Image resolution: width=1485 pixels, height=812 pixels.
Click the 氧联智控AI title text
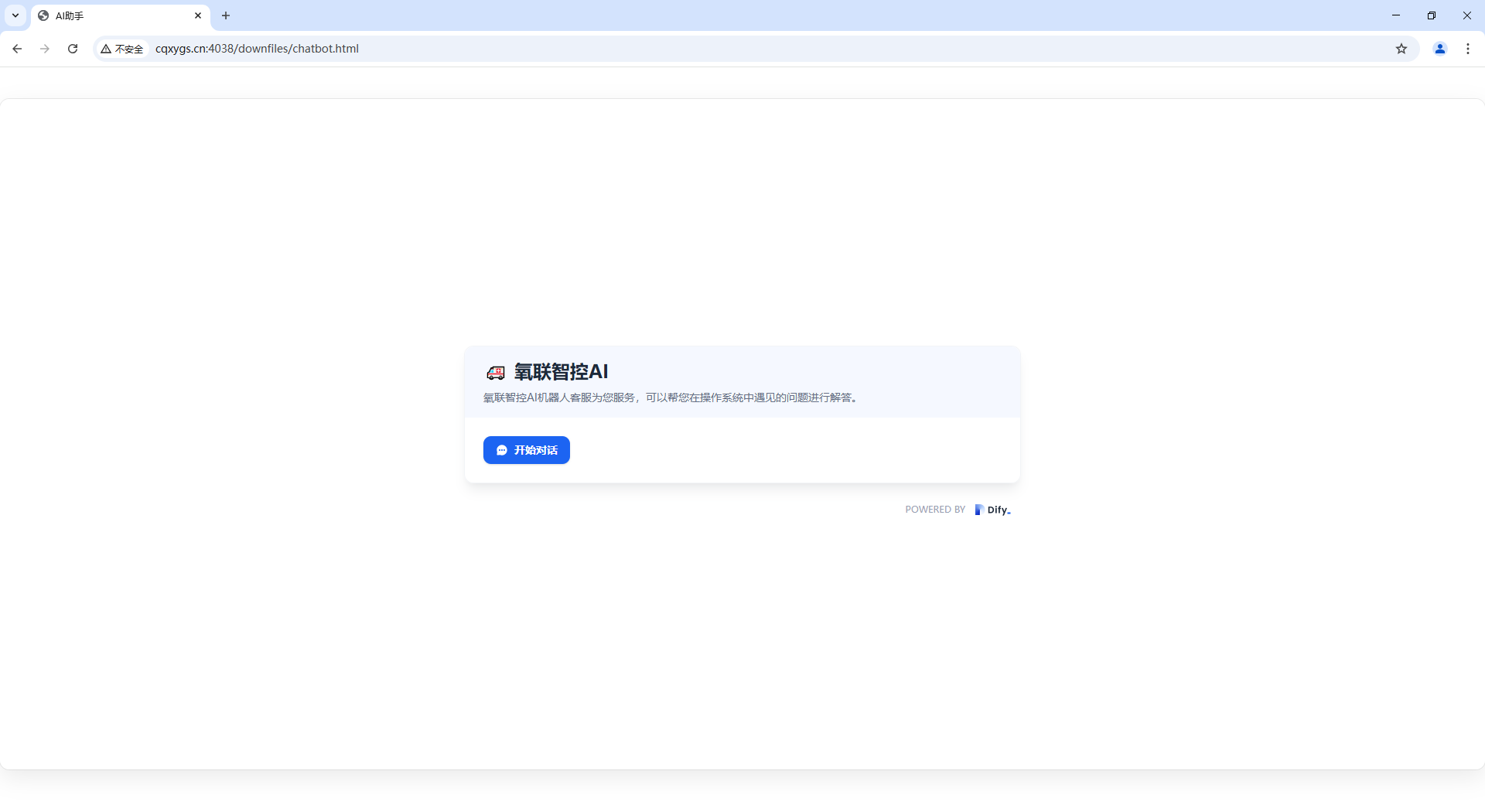pyautogui.click(x=562, y=372)
